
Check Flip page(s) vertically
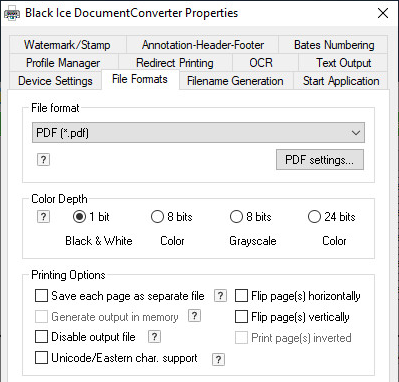(241, 317)
